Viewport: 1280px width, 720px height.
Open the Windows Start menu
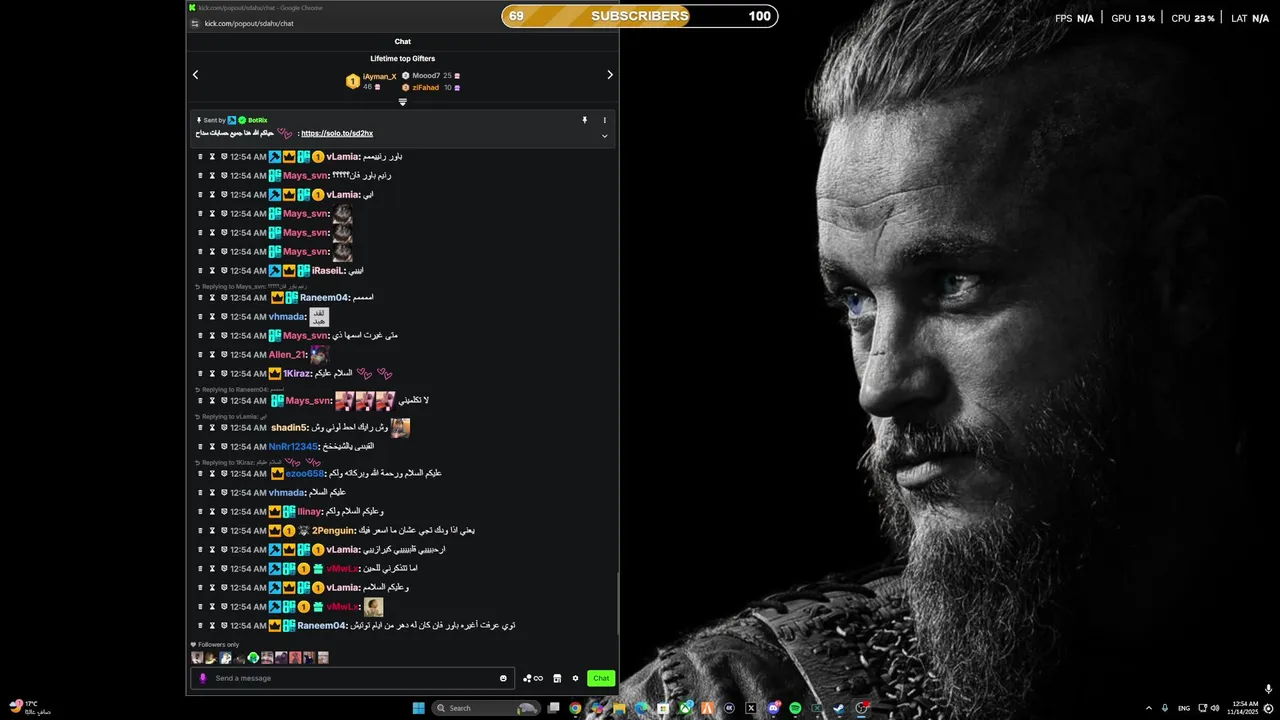tap(419, 708)
